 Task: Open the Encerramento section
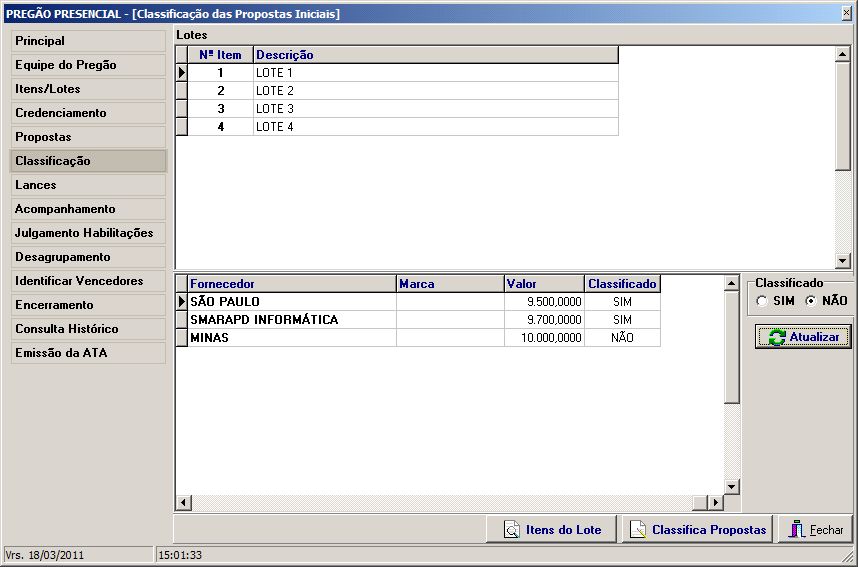tap(88, 305)
